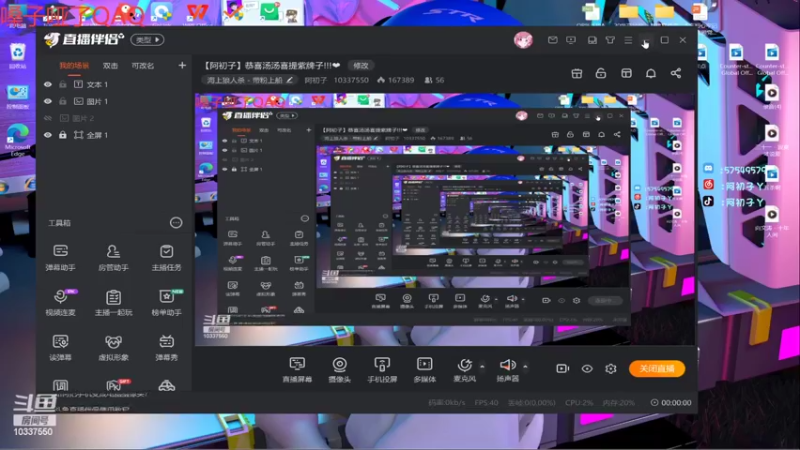Unlock the 全屏 1 source
The width and height of the screenshot is (800, 450).
point(63,135)
